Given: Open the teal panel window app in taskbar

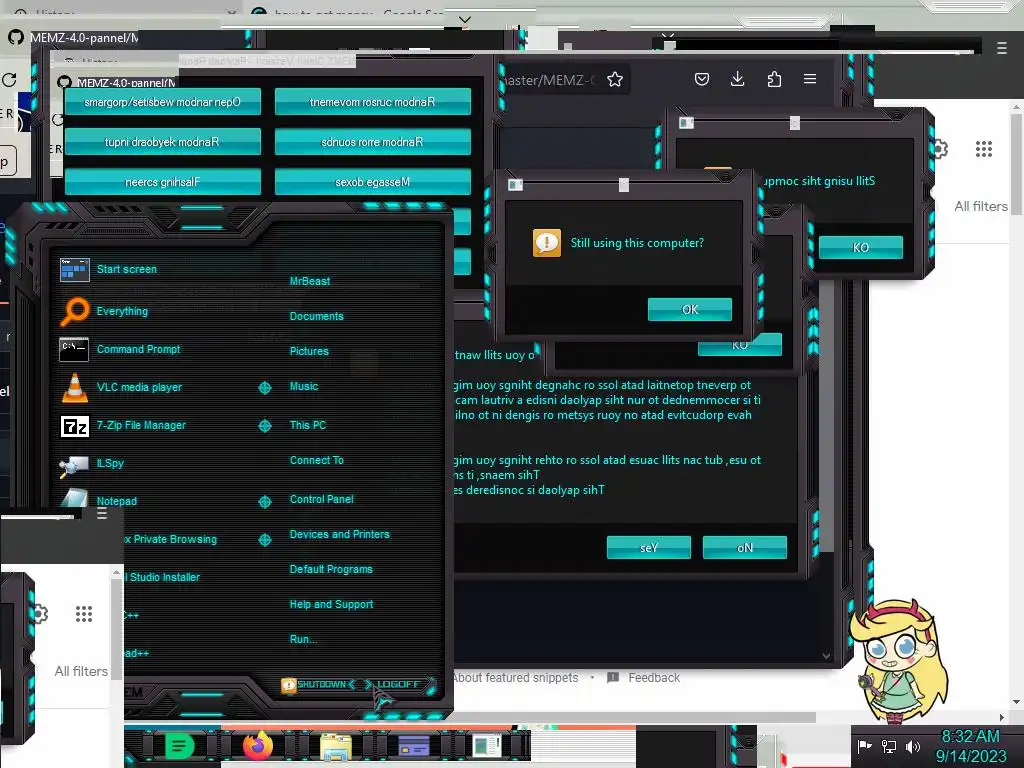Looking at the screenshot, I should tap(487, 746).
